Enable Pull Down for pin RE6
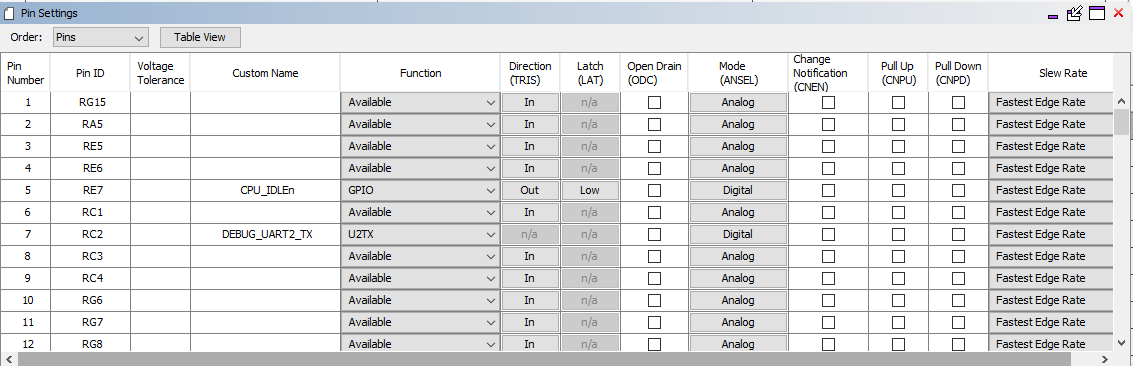 coord(958,168)
